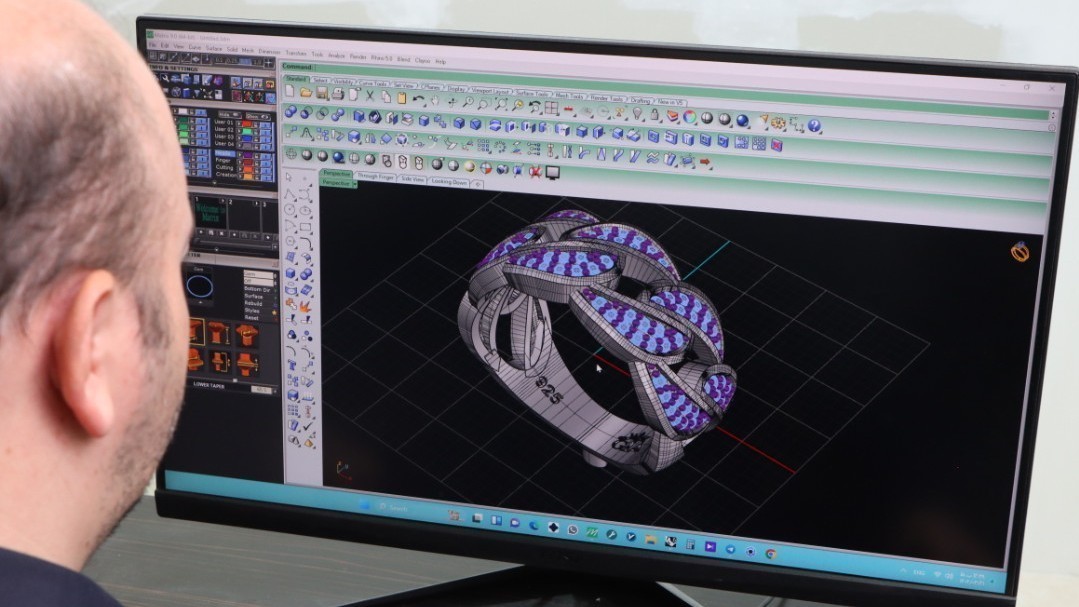Select the Print icon in Standard toolbar
This screenshot has width=1079, height=607.
tap(337, 93)
